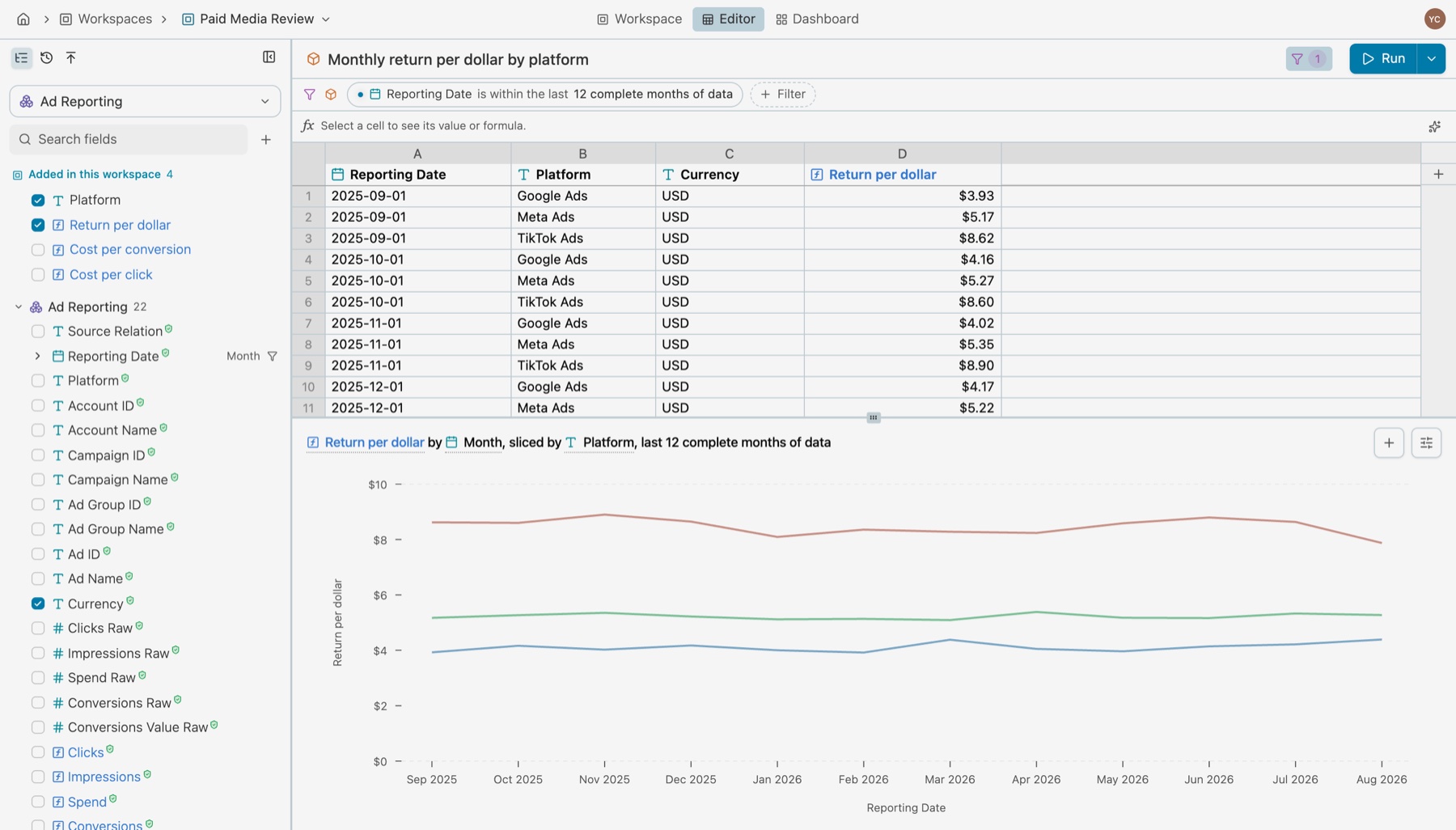
Task: Check the Spend Raw field checkbox
Action: click(38, 678)
